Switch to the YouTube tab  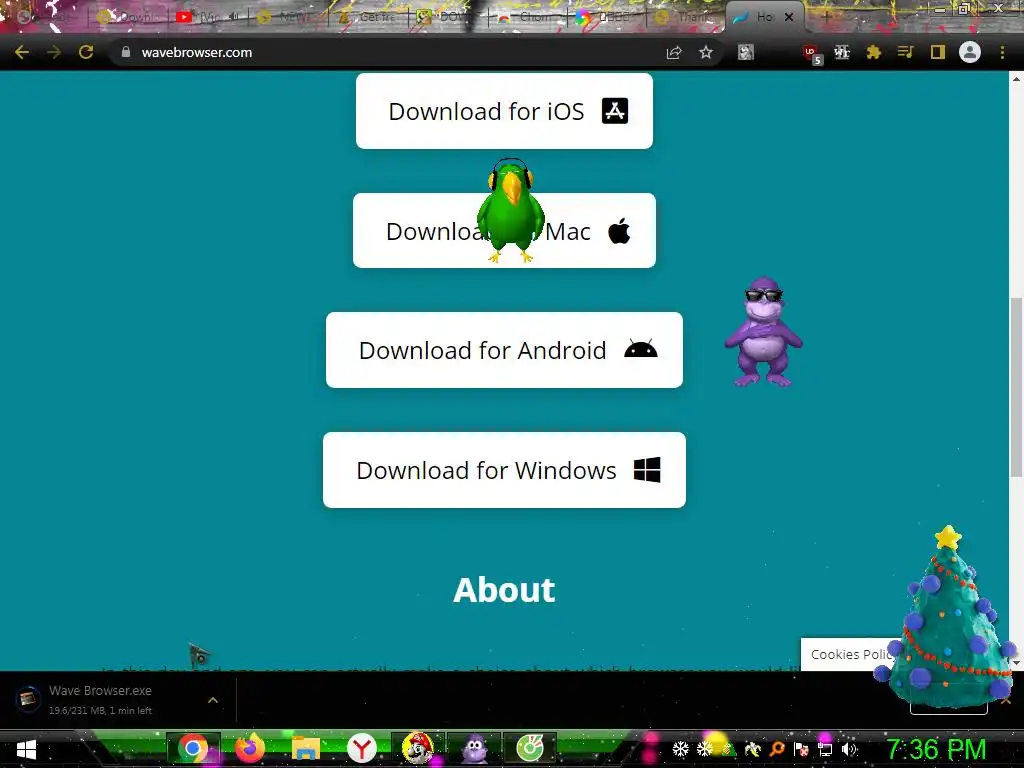click(x=206, y=17)
